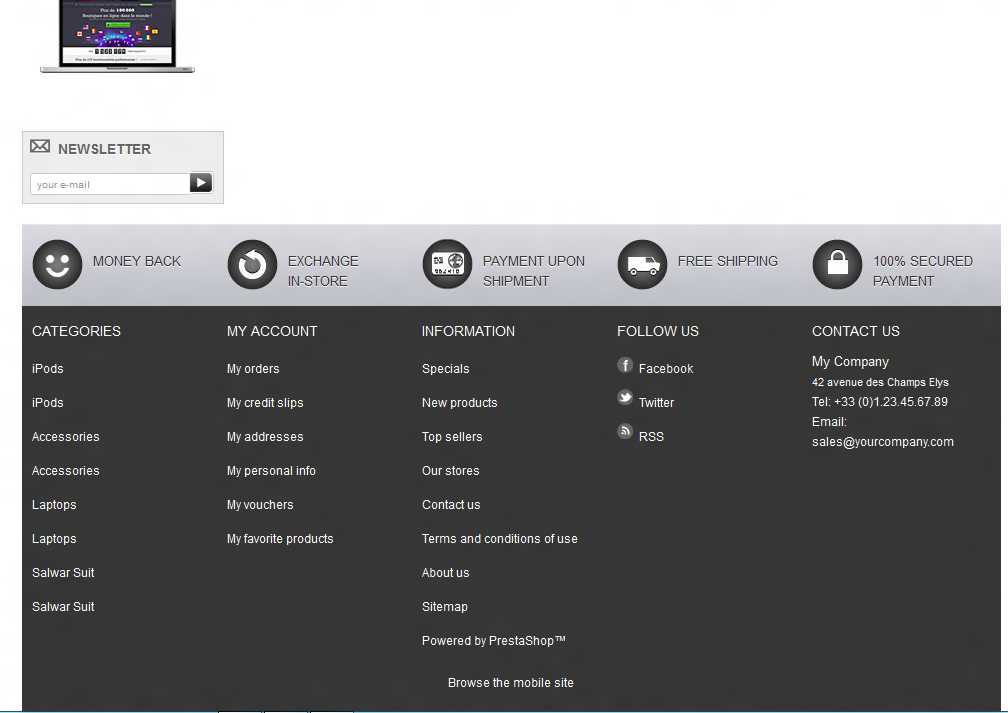The image size is (1008, 713).
Task: View Top sellers page
Action: [x=452, y=437]
